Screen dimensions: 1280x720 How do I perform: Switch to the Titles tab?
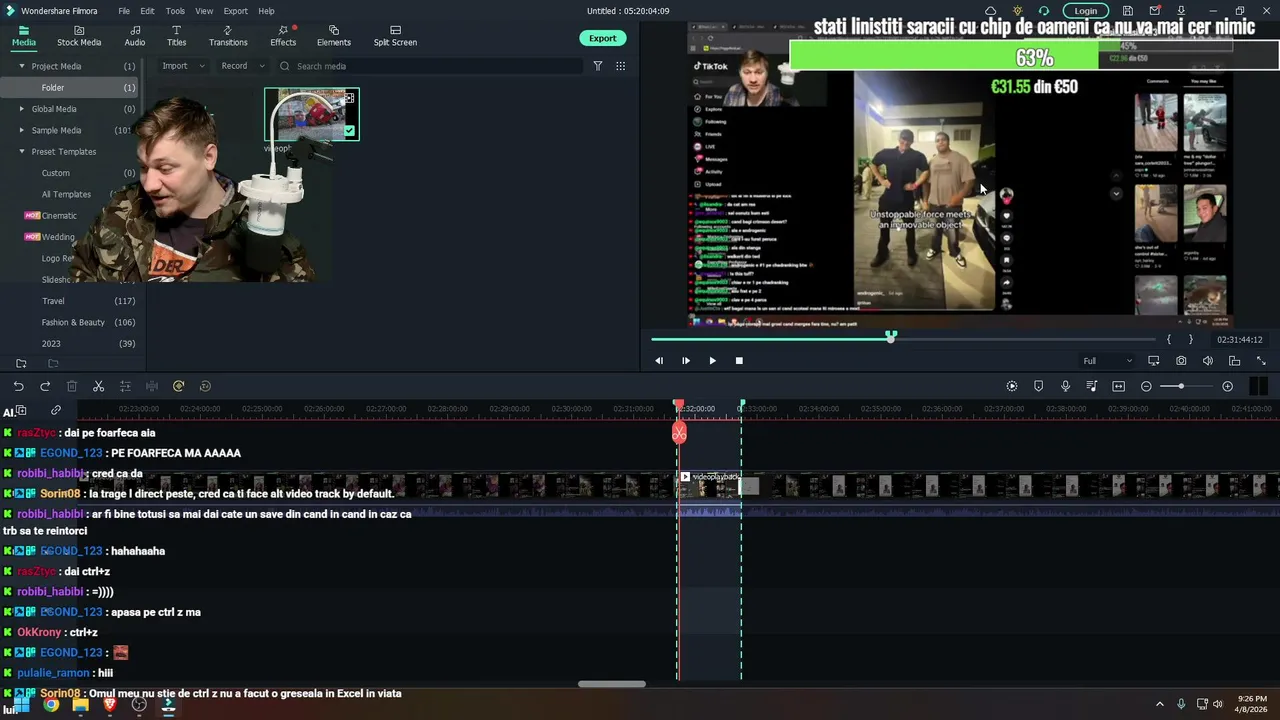coord(176,36)
